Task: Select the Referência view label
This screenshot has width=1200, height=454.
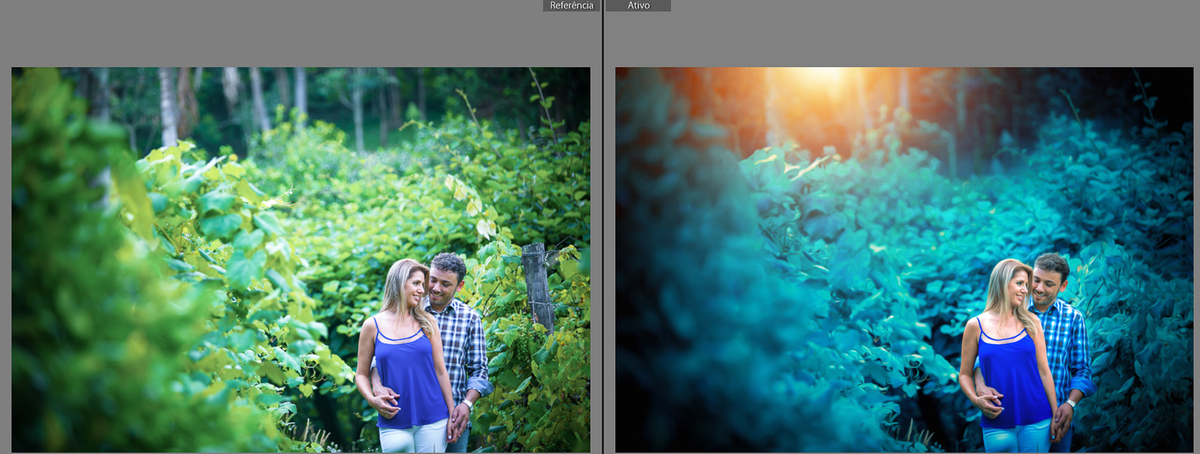Action: pos(571,6)
